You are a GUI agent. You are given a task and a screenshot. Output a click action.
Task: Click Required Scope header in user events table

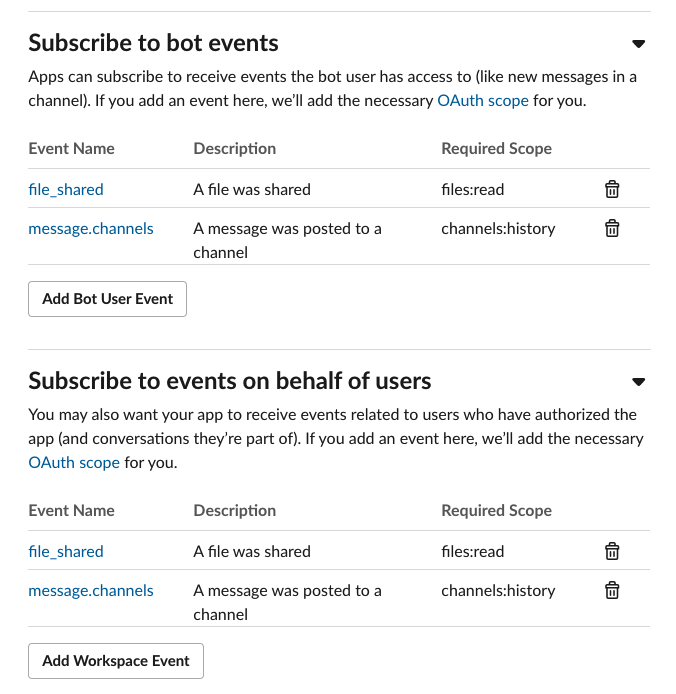(x=497, y=511)
